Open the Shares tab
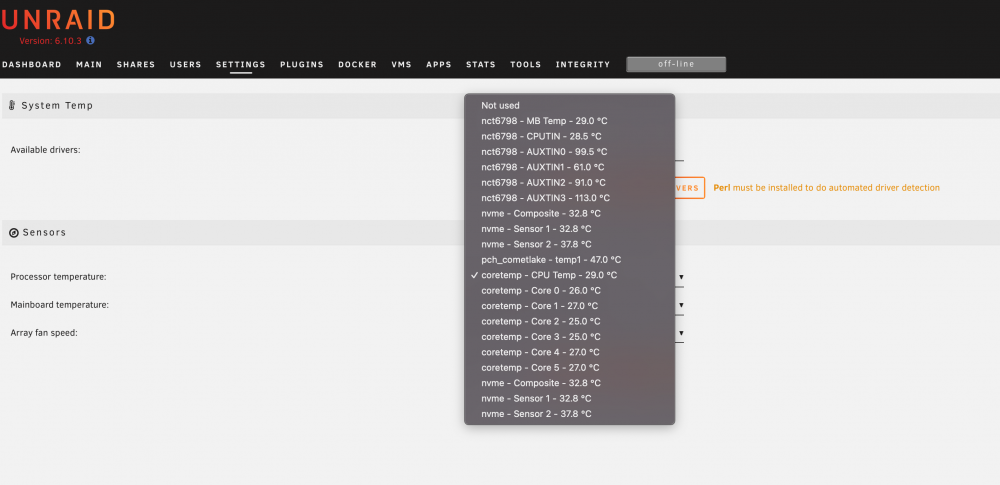This screenshot has width=1000, height=485. [x=136, y=64]
